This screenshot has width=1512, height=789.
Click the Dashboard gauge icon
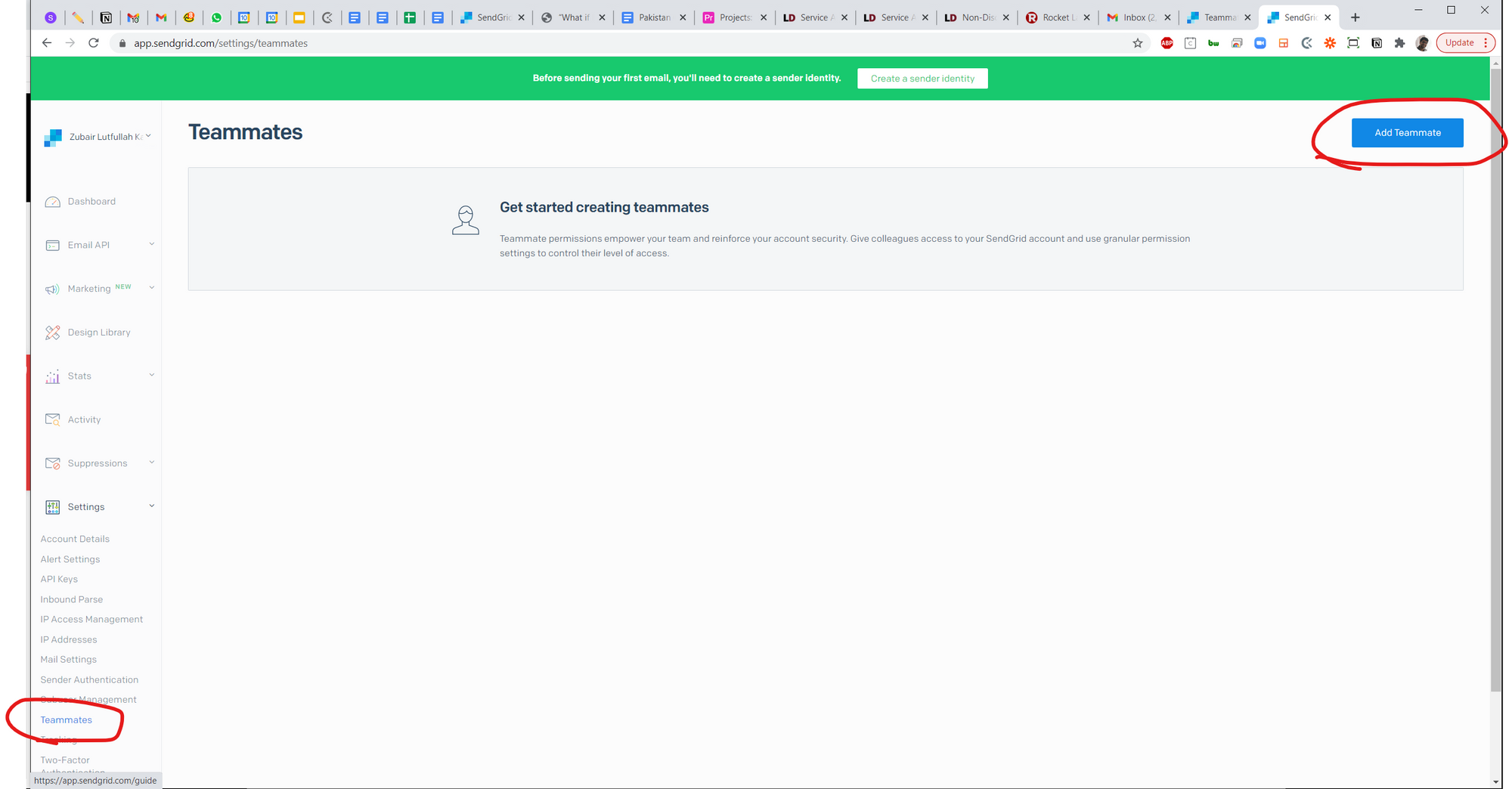(52, 202)
